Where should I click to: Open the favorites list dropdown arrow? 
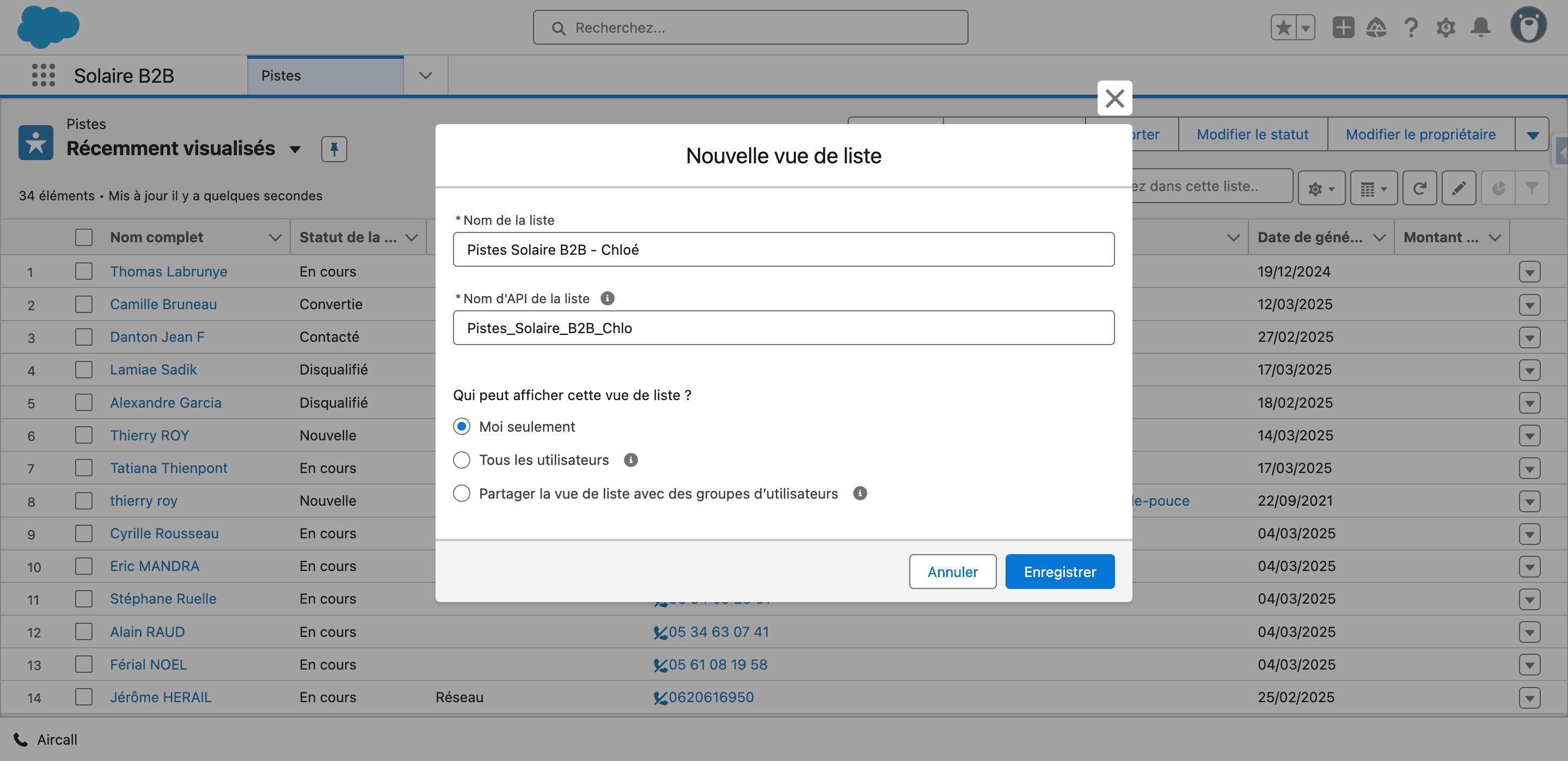coord(1306,27)
